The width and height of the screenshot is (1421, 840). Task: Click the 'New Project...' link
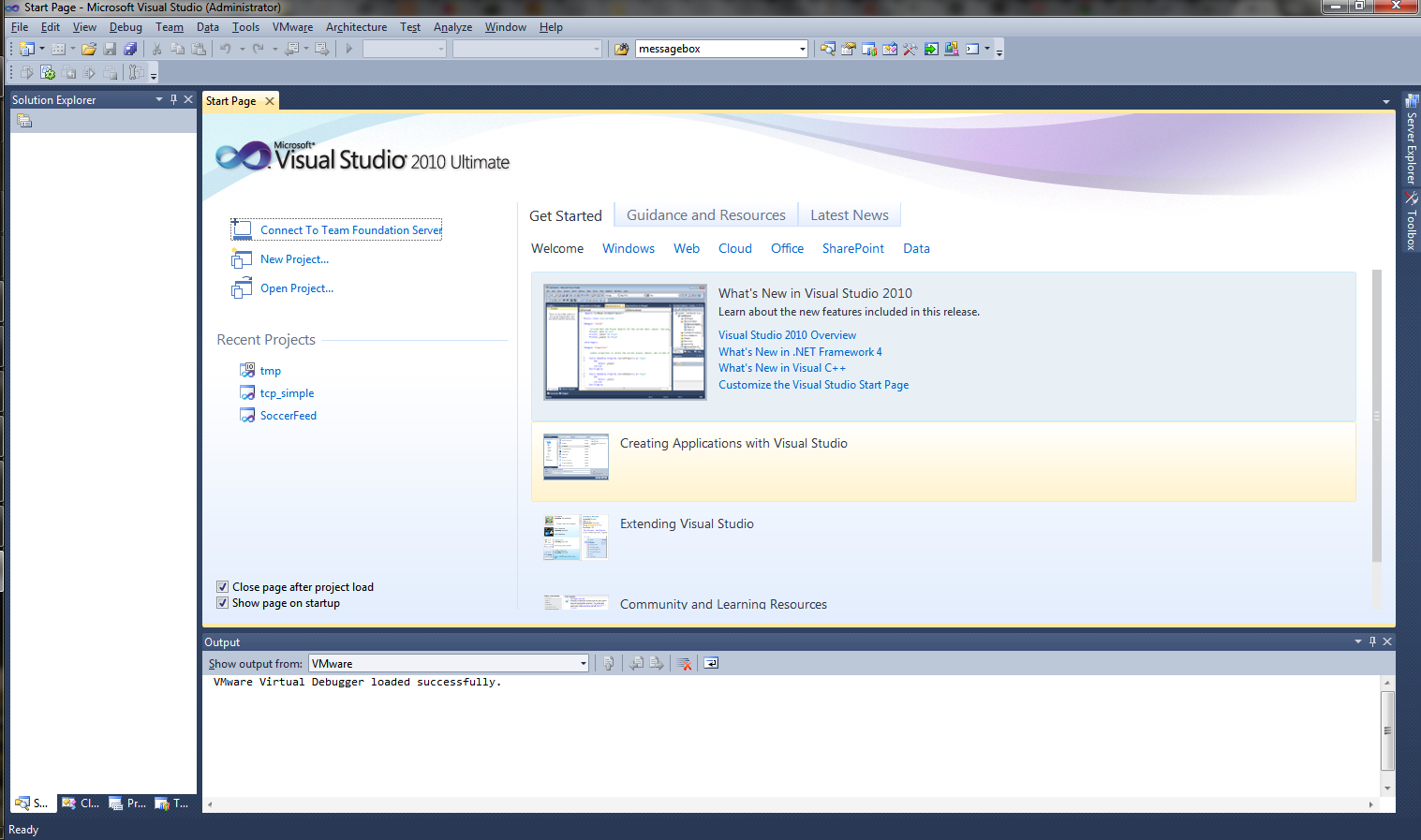[x=294, y=259]
